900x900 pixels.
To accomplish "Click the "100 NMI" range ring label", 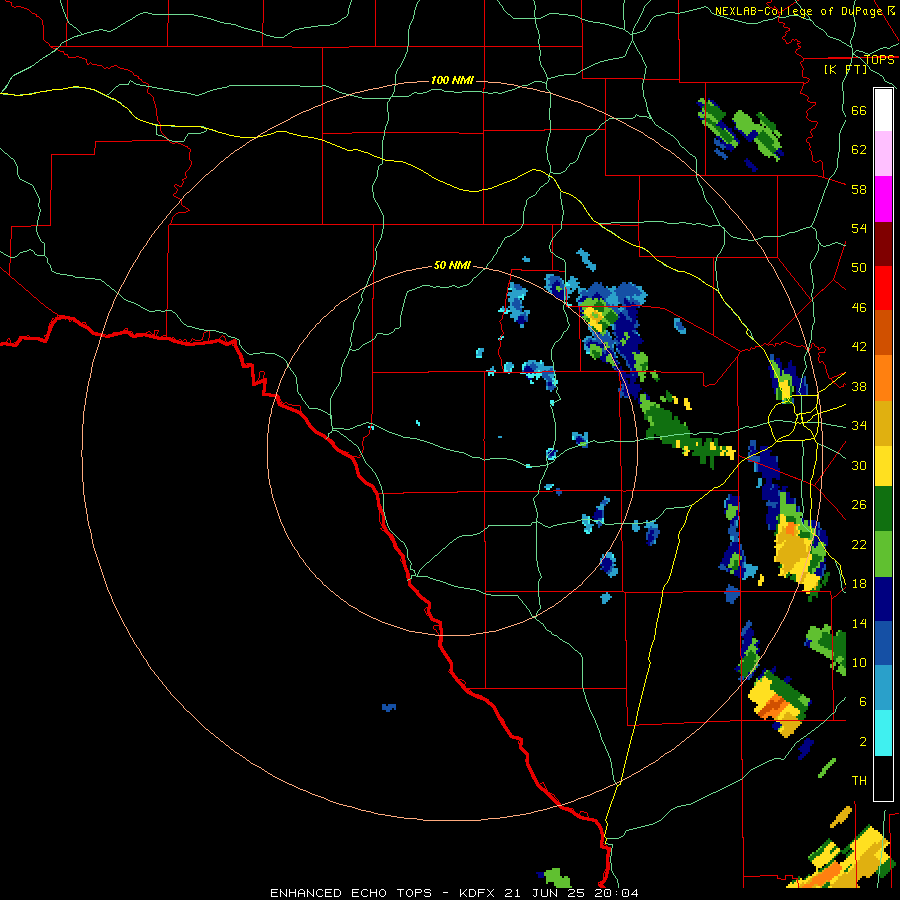I will coord(452,80).
